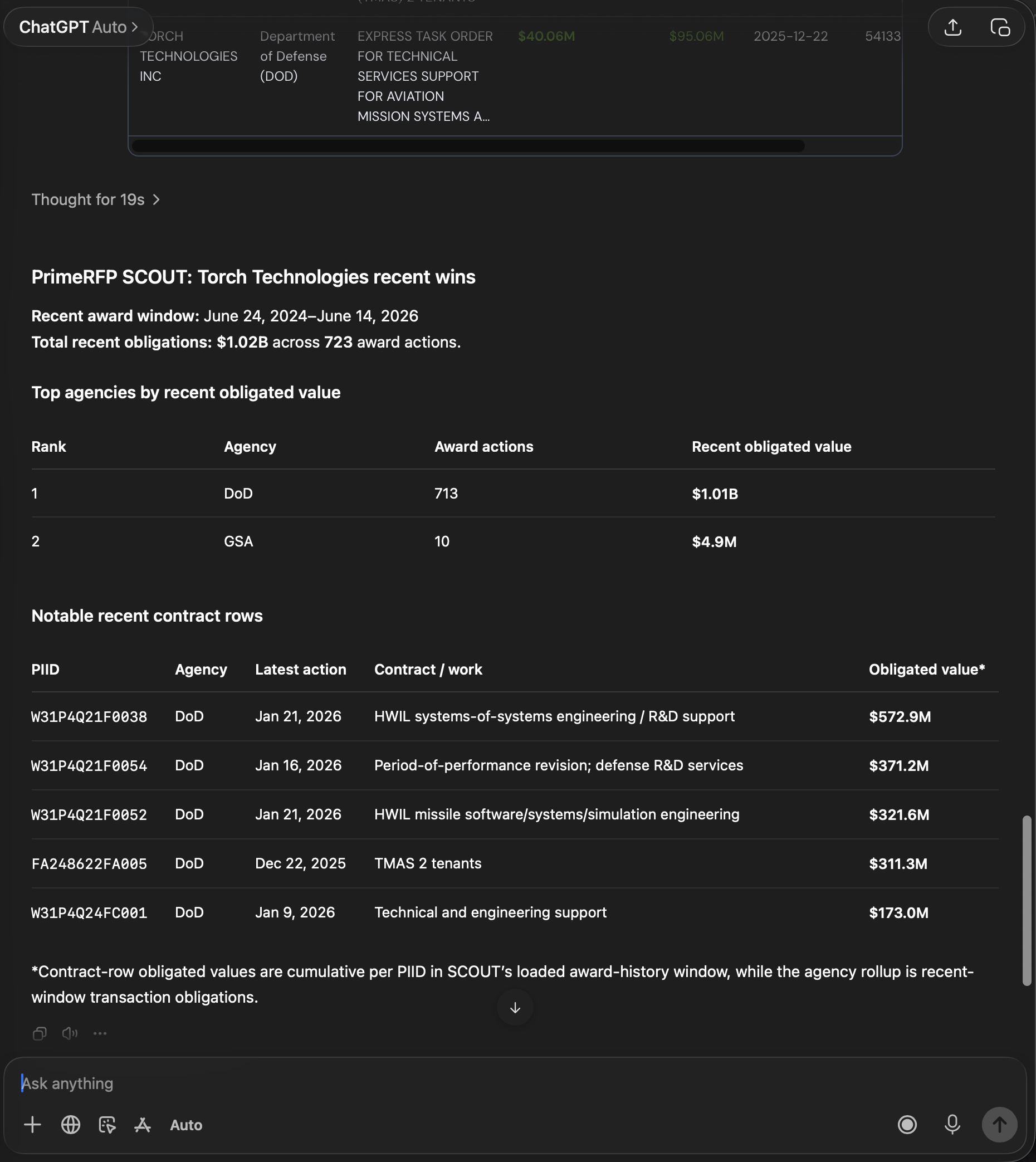The width and height of the screenshot is (1036, 1162).
Task: Click the Notable recent contract rows heading
Action: [147, 616]
